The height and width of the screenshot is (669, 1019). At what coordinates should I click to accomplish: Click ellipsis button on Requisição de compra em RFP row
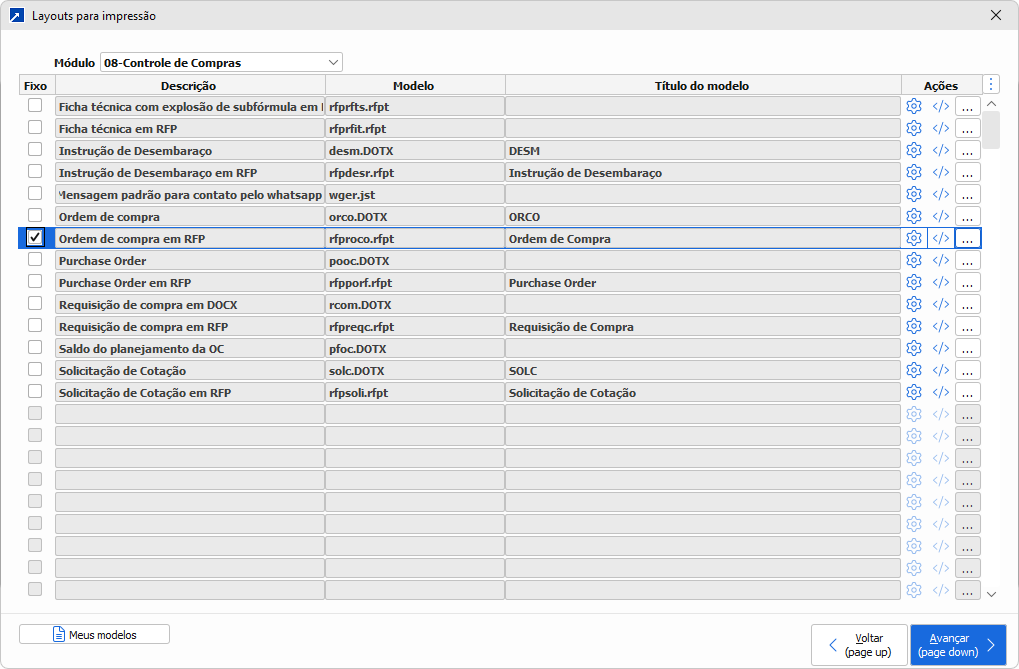coord(967,326)
